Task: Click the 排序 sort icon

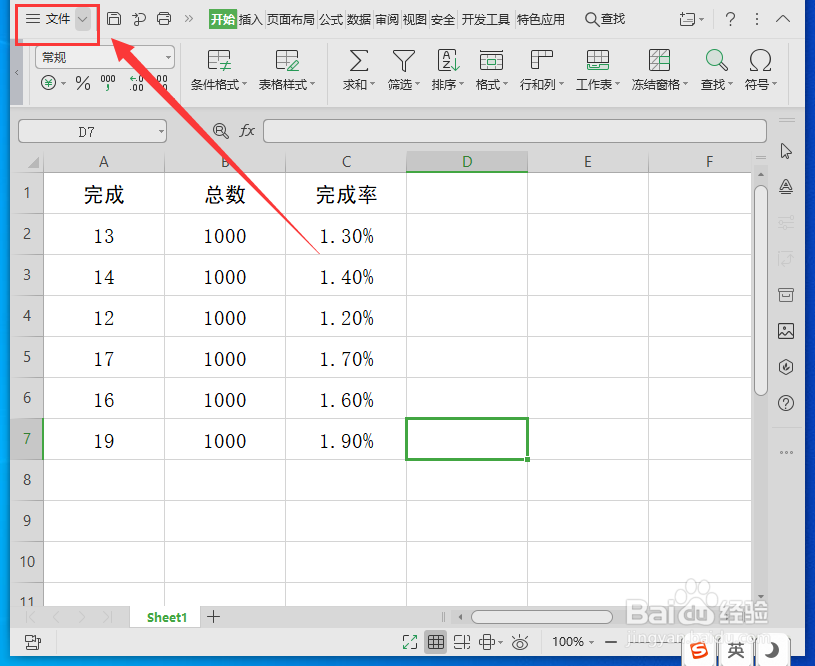Action: (448, 61)
